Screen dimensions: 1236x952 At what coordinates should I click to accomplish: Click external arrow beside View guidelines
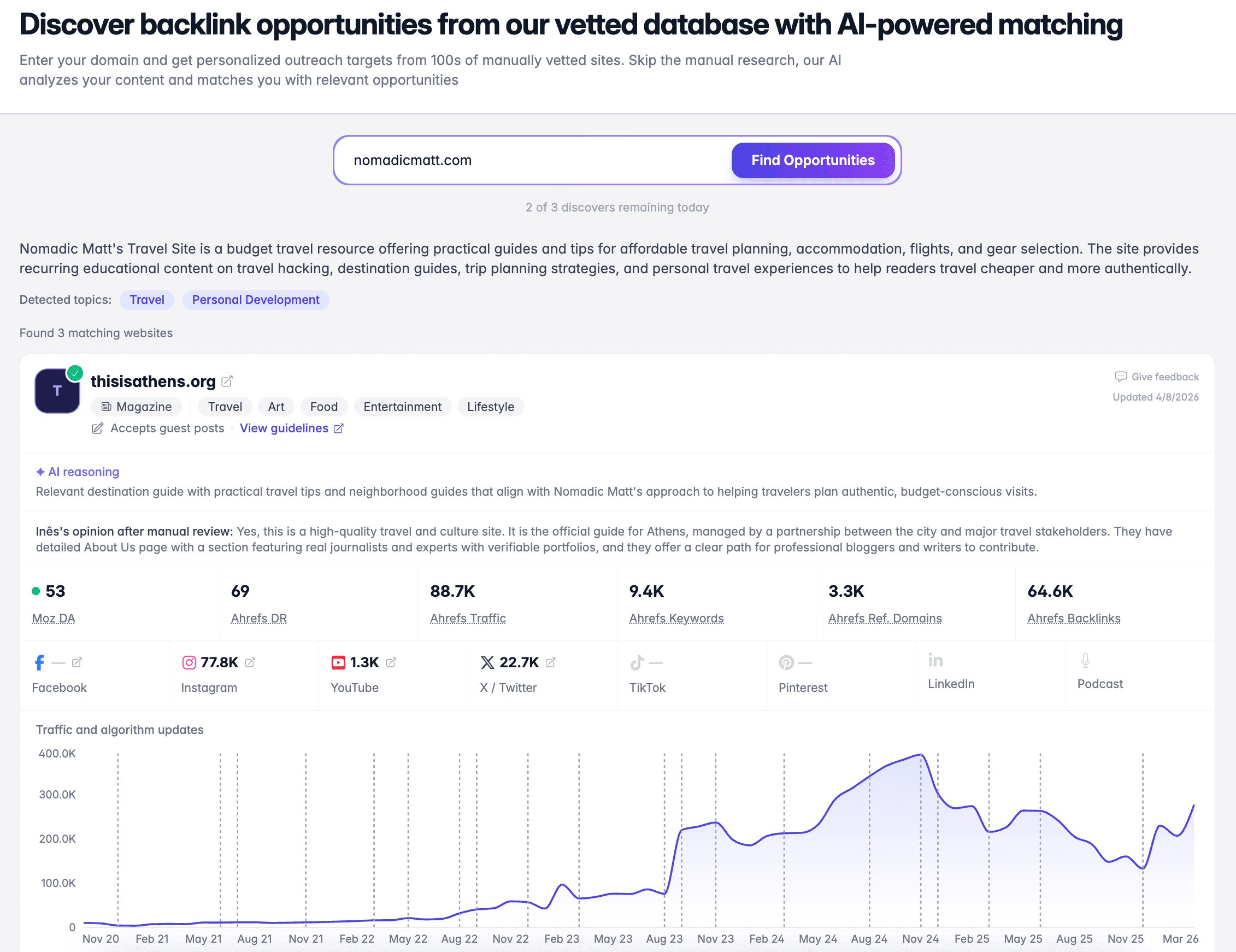[x=338, y=428]
